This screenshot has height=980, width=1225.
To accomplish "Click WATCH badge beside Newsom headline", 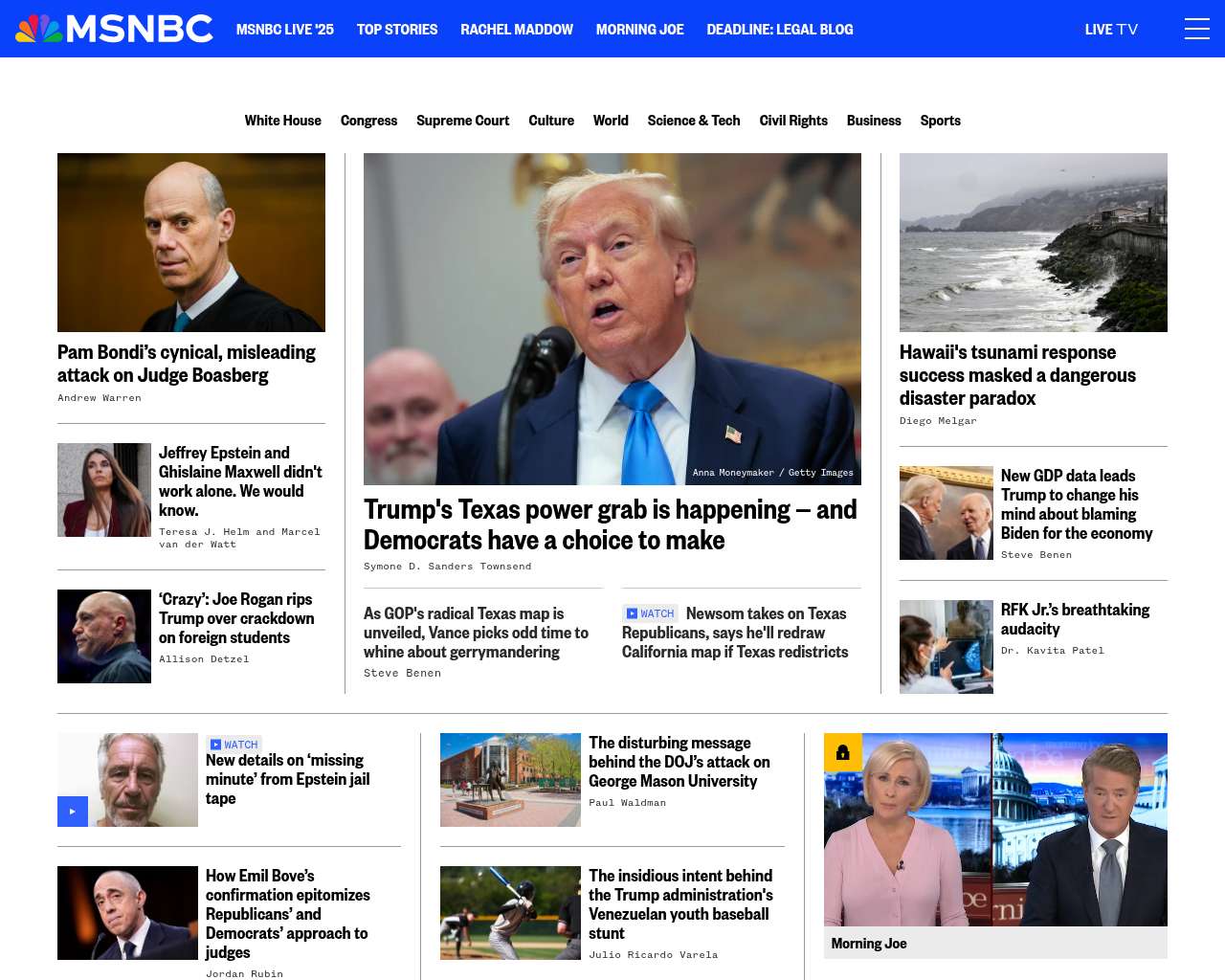I will point(651,613).
